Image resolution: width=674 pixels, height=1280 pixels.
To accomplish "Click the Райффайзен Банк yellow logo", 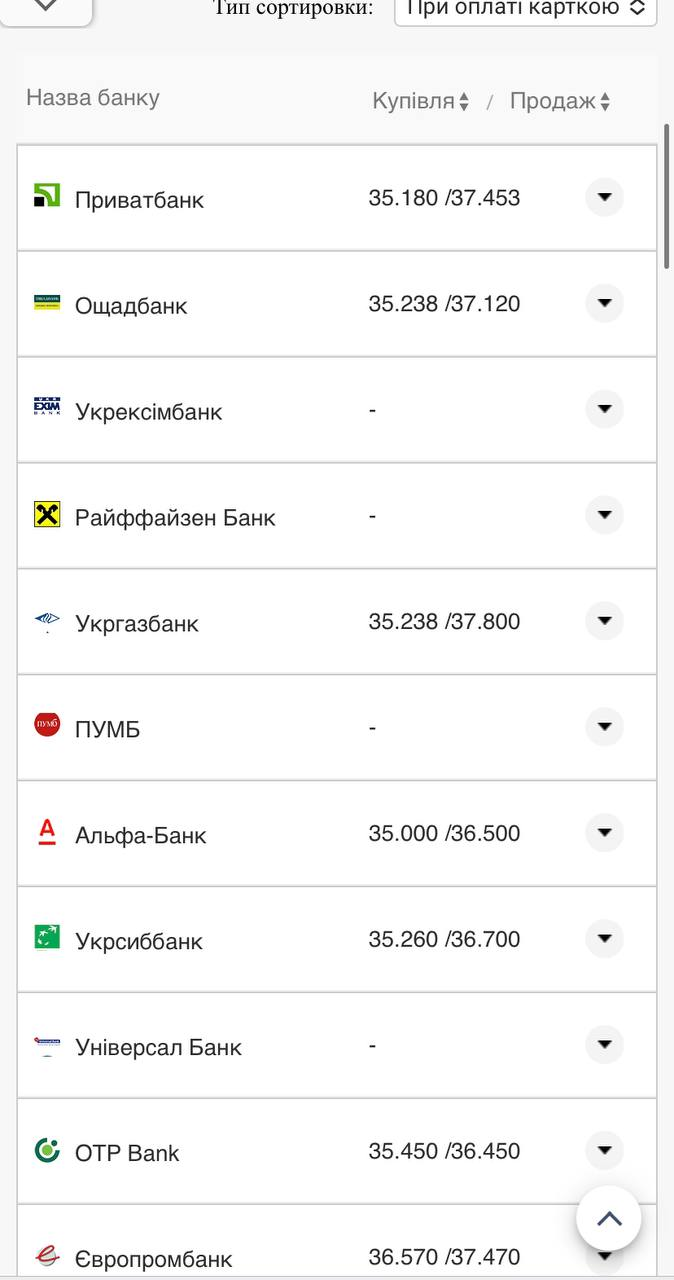I will coord(47,515).
